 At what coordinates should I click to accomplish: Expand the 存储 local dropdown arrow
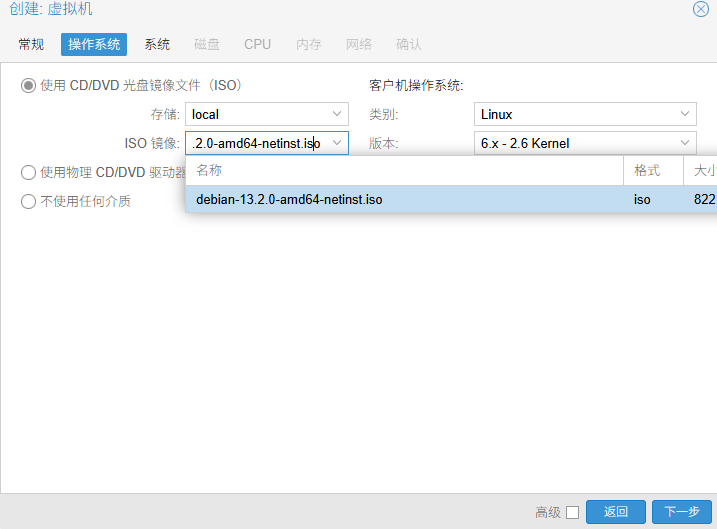[x=337, y=115]
